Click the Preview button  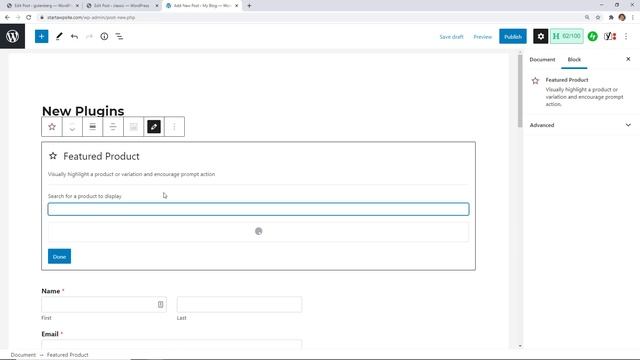(x=482, y=37)
